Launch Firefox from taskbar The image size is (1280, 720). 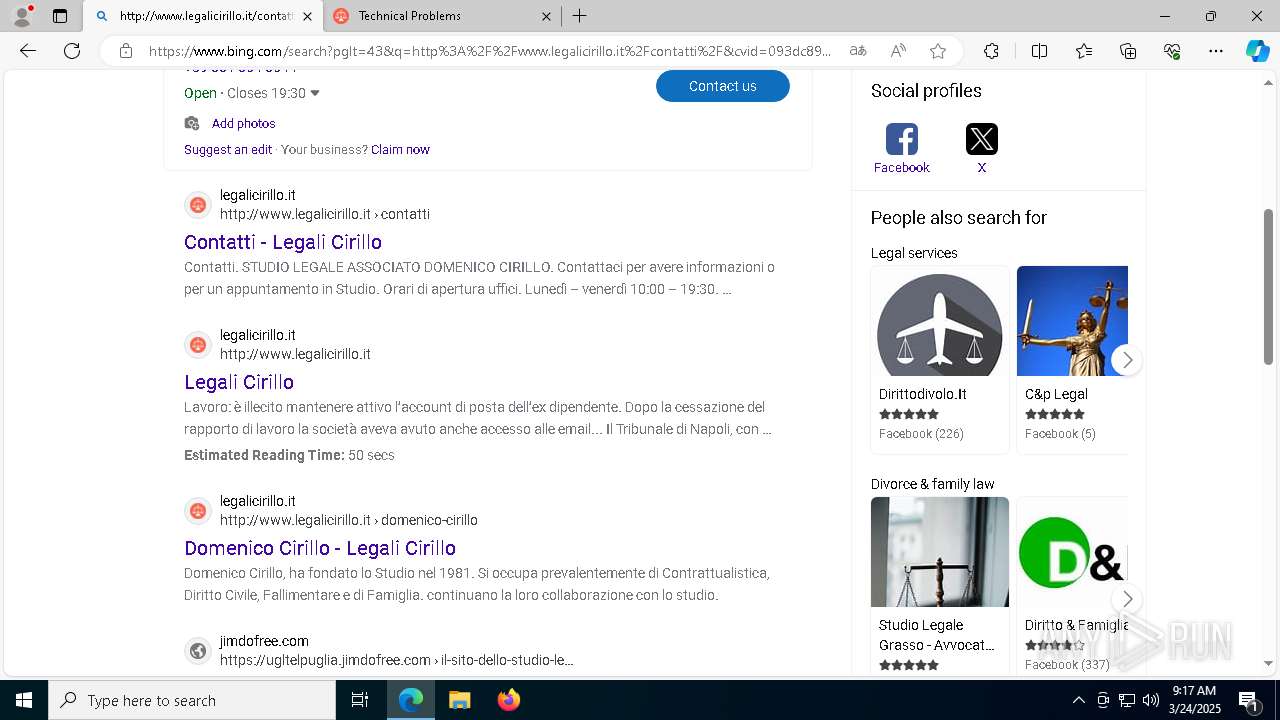[x=508, y=700]
